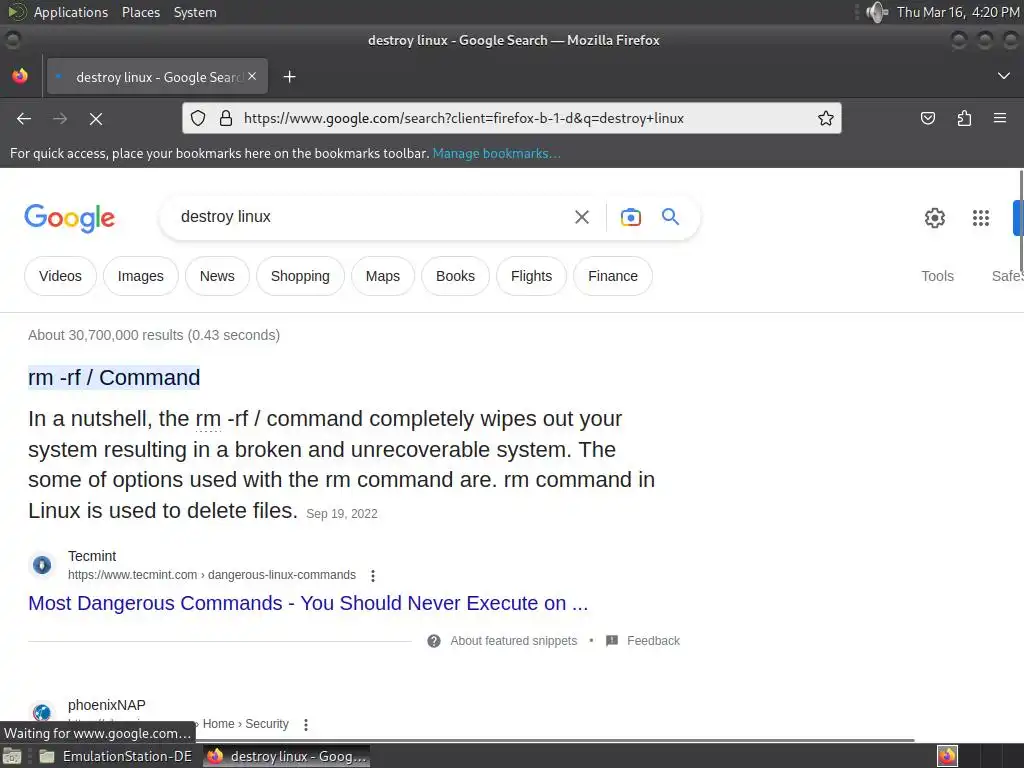The height and width of the screenshot is (768, 1024).
Task: Stop loading the page
Action: tap(96, 118)
